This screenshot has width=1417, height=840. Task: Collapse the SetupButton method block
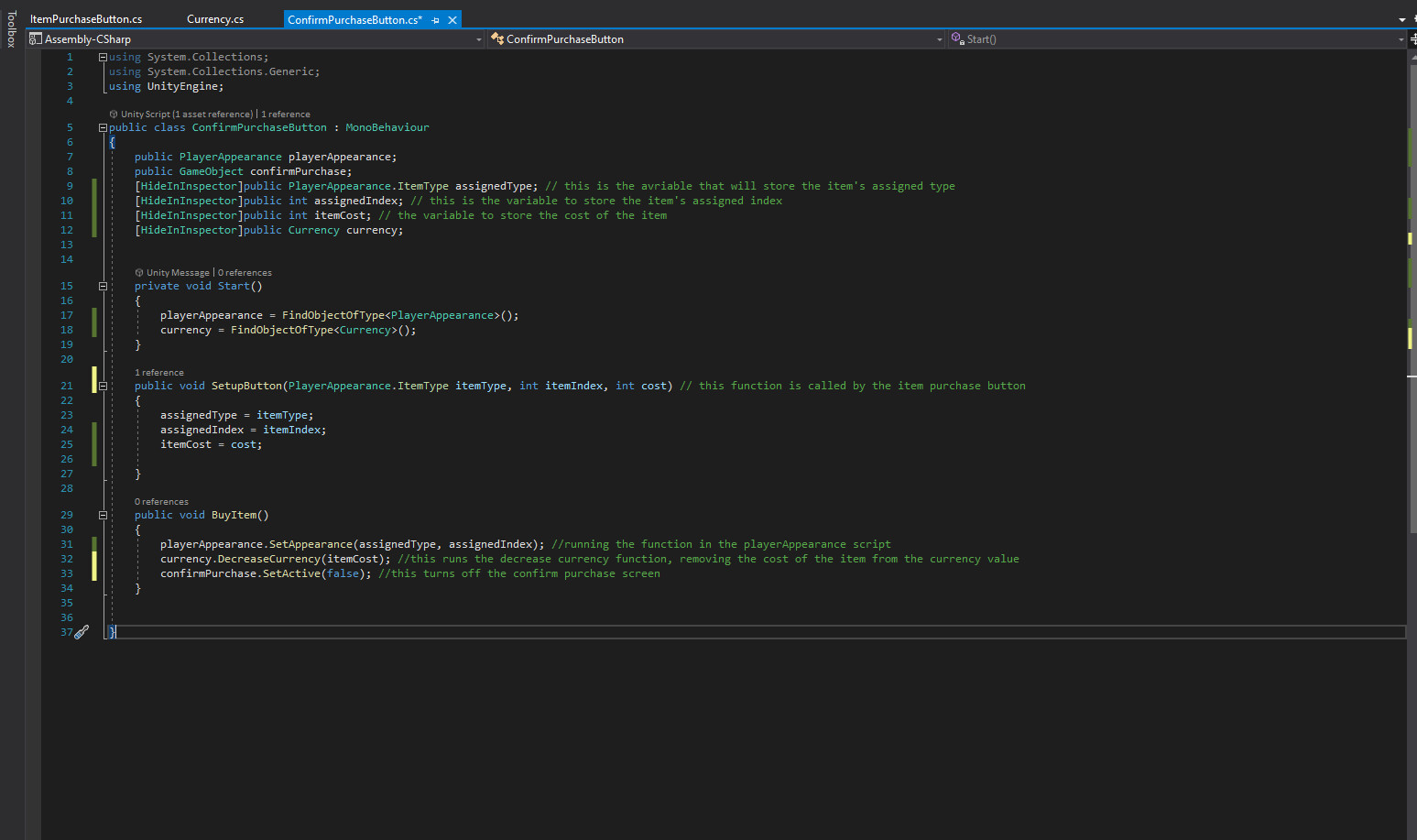point(103,386)
